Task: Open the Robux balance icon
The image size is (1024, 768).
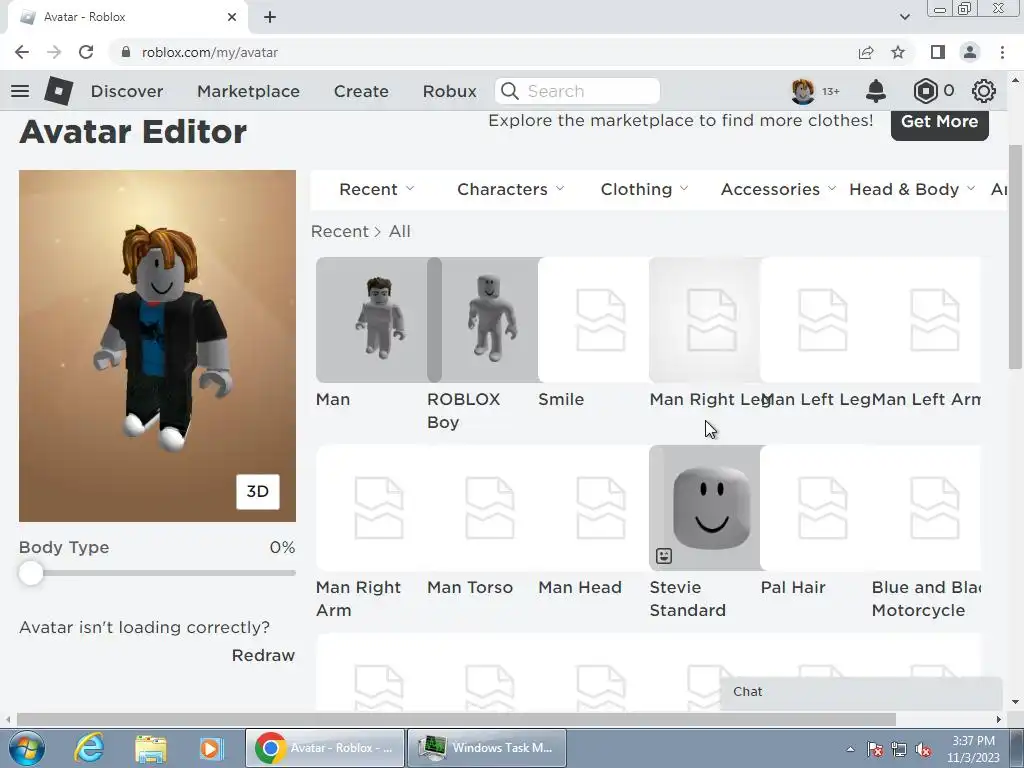Action: 925,91
